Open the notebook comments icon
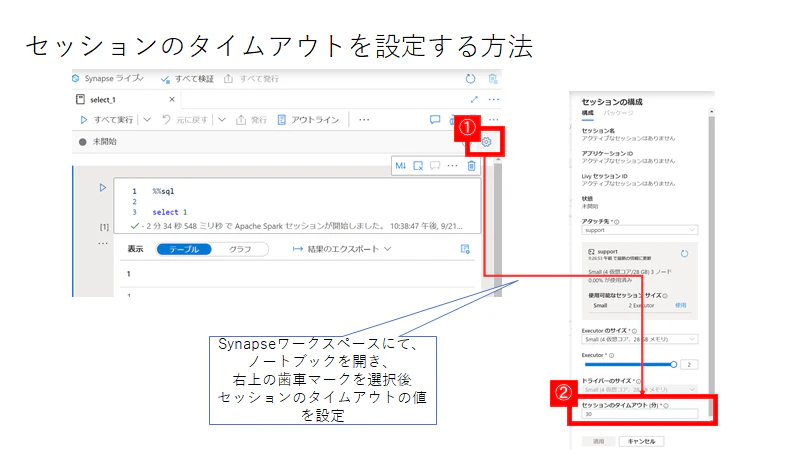This screenshot has width=800, height=450. tap(435, 120)
